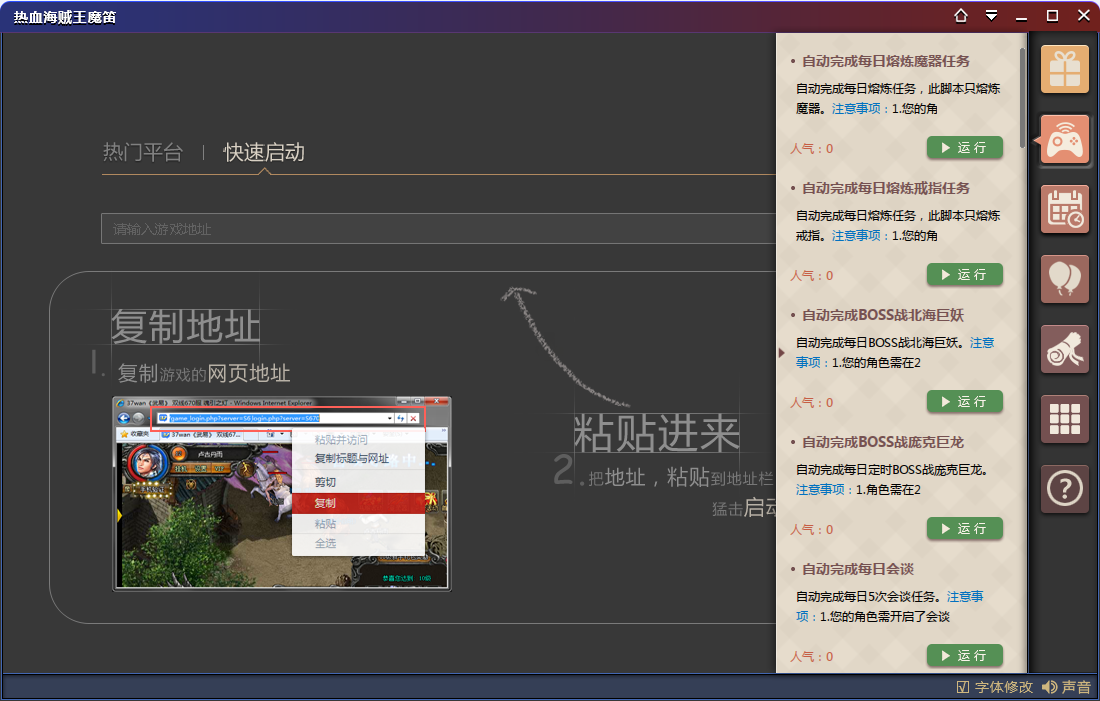Click the home icon in title bar
This screenshot has width=1100, height=701.
point(960,16)
